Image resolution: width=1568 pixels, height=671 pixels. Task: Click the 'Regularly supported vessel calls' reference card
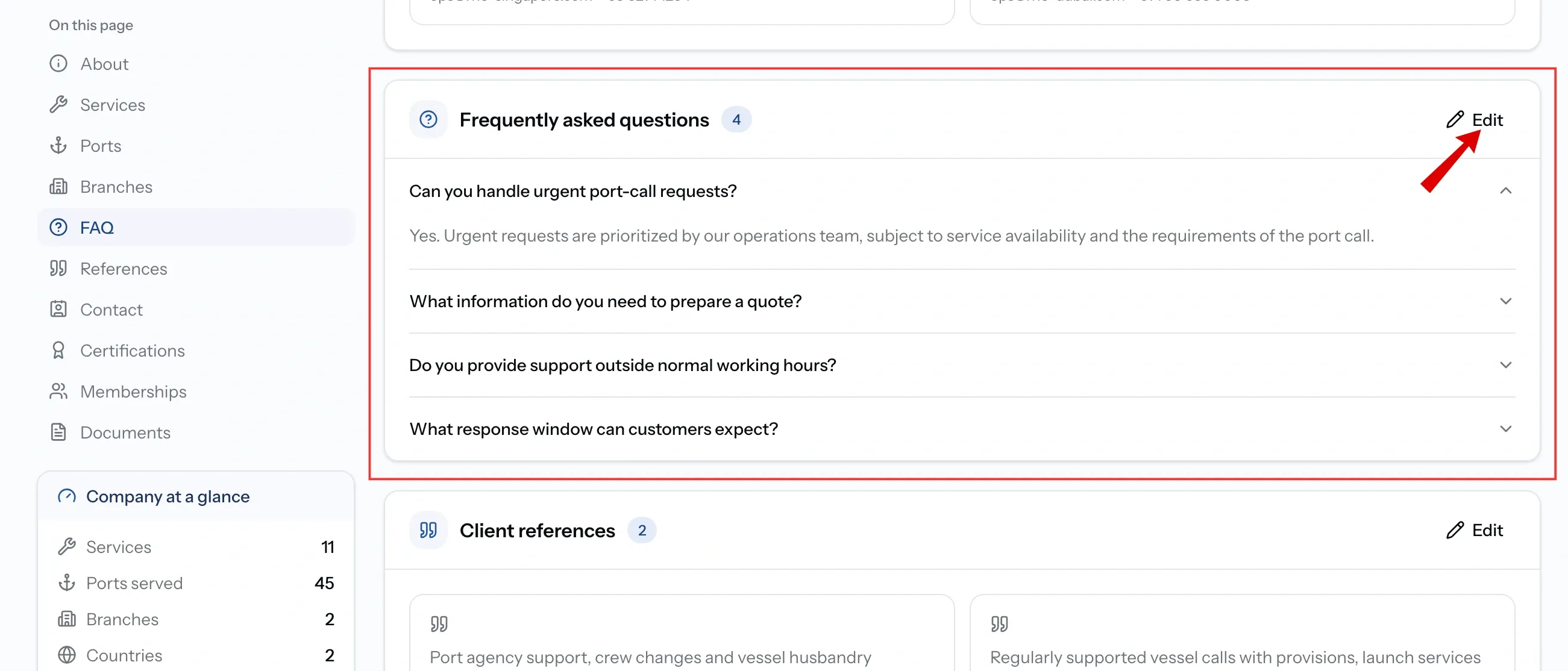[1242, 632]
